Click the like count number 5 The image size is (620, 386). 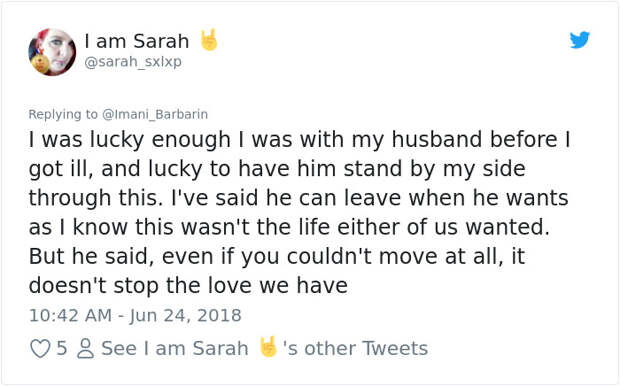click(x=61, y=348)
